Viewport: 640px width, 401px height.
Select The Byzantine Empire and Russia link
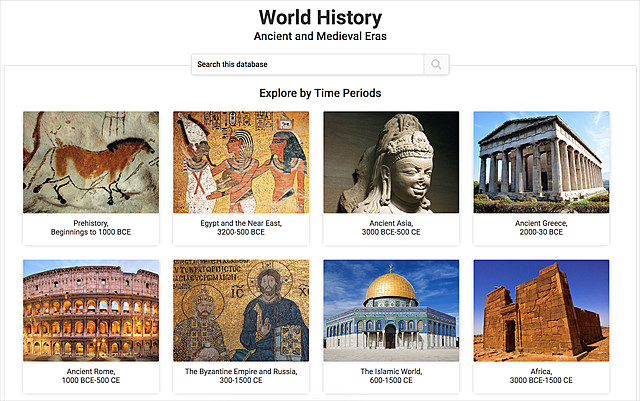coord(241,376)
